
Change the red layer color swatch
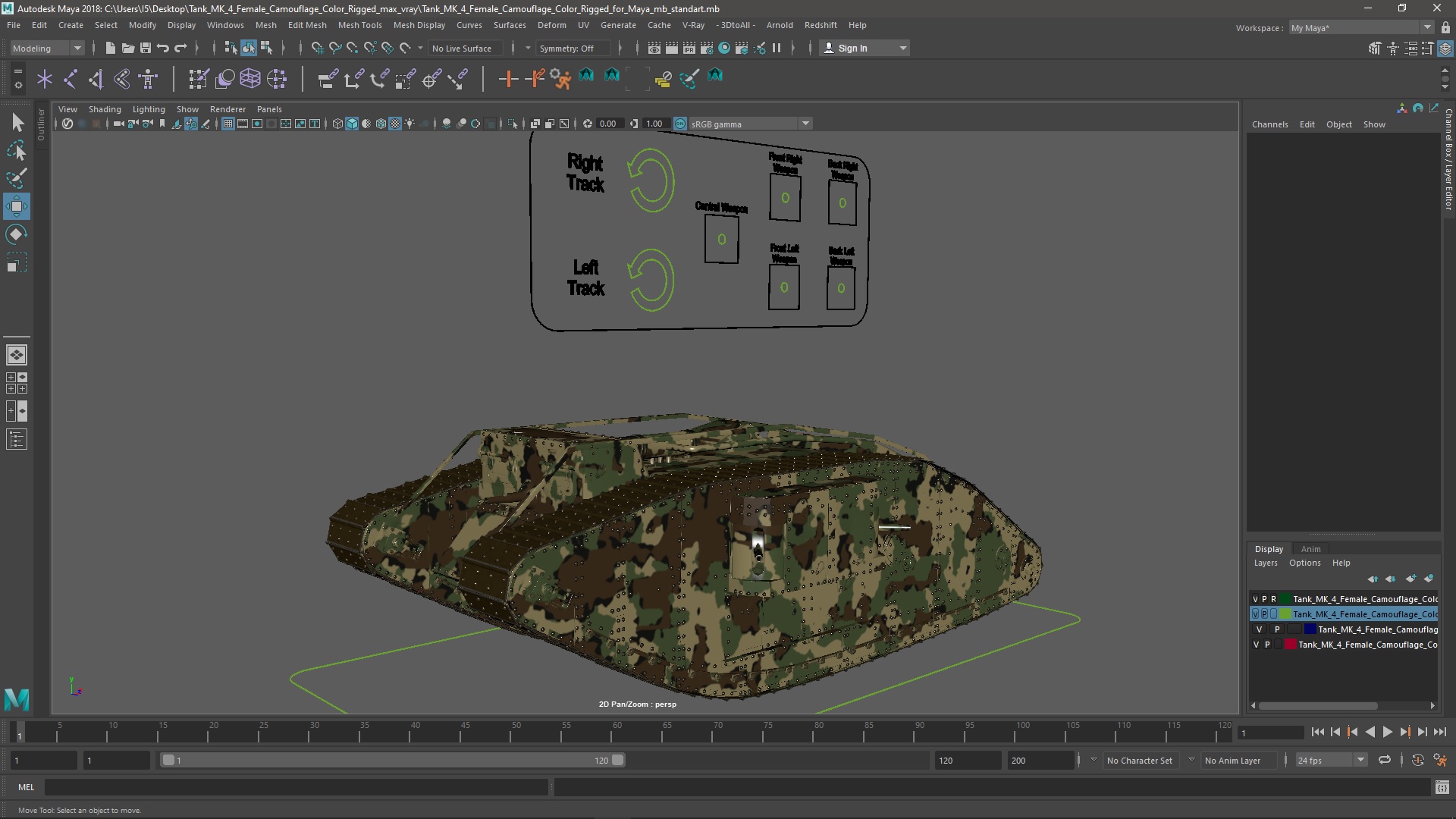pos(1290,645)
